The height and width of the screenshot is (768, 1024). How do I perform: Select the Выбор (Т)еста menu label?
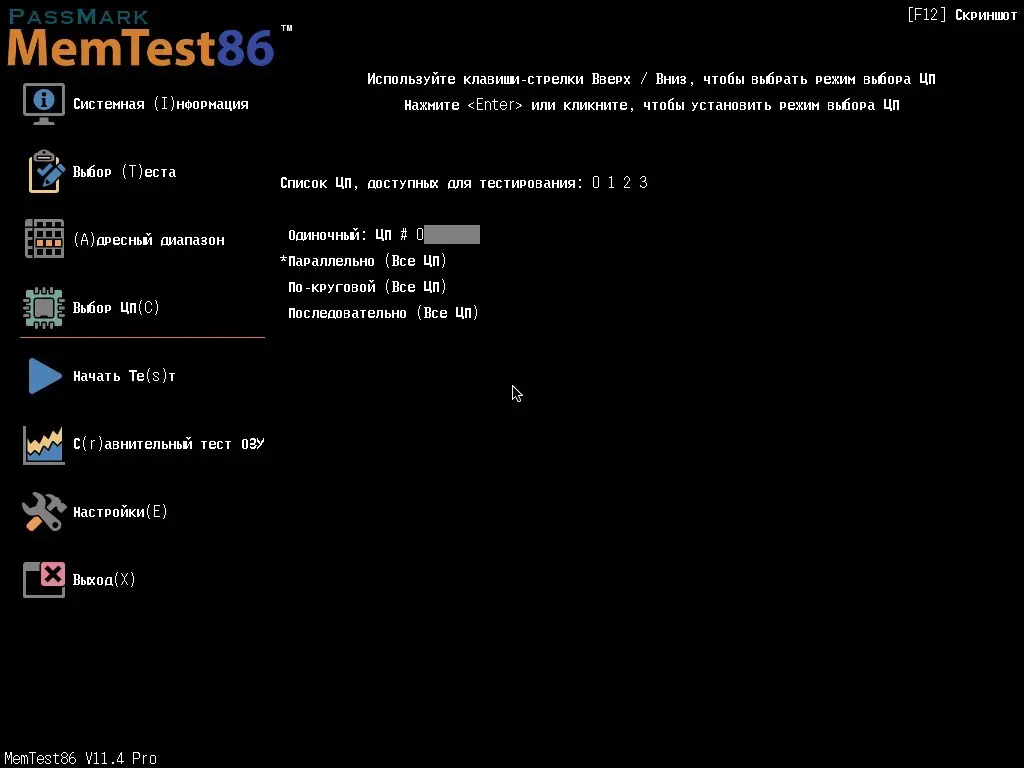124,172
